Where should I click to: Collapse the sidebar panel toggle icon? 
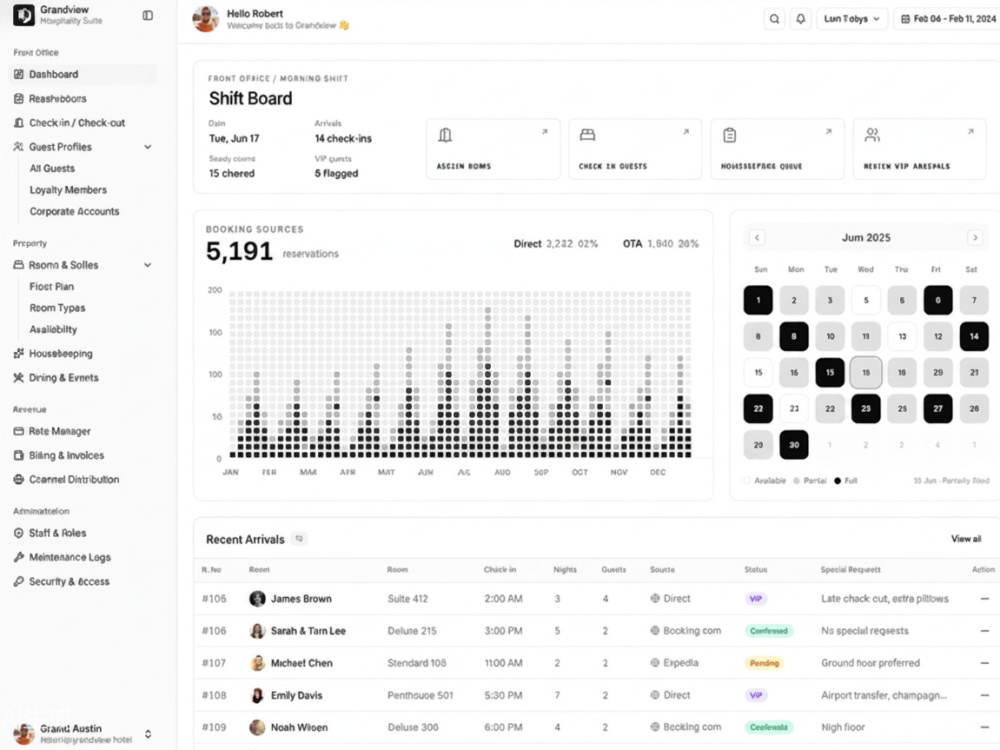pos(147,15)
